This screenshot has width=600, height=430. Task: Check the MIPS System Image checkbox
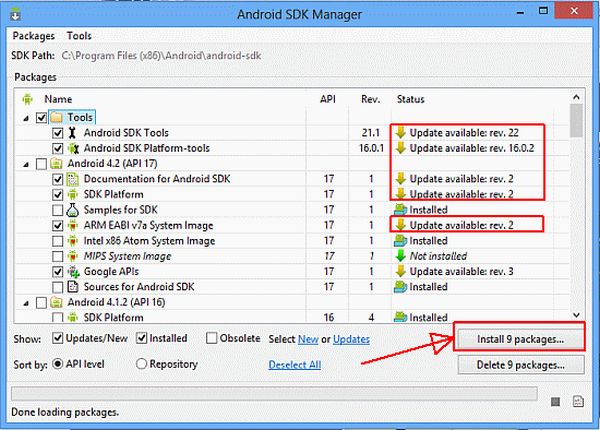coord(57,256)
